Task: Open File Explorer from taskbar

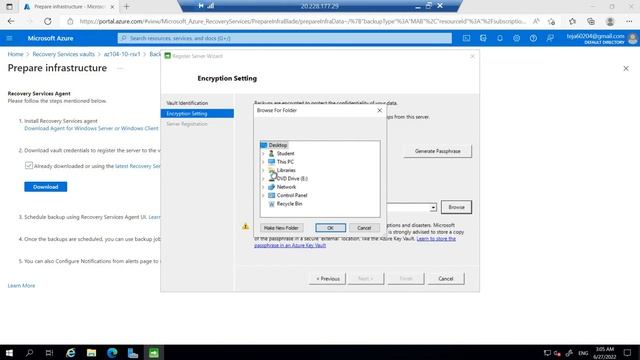Action: pyautogui.click(x=91, y=353)
